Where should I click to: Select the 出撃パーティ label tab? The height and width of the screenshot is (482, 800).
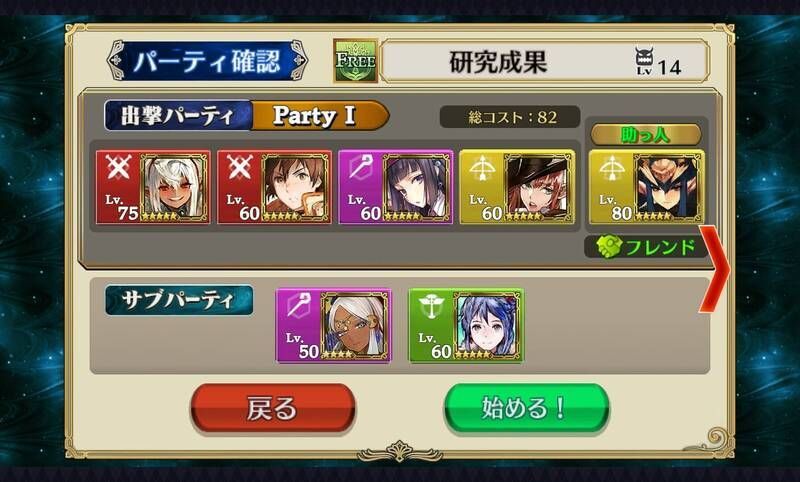point(179,116)
